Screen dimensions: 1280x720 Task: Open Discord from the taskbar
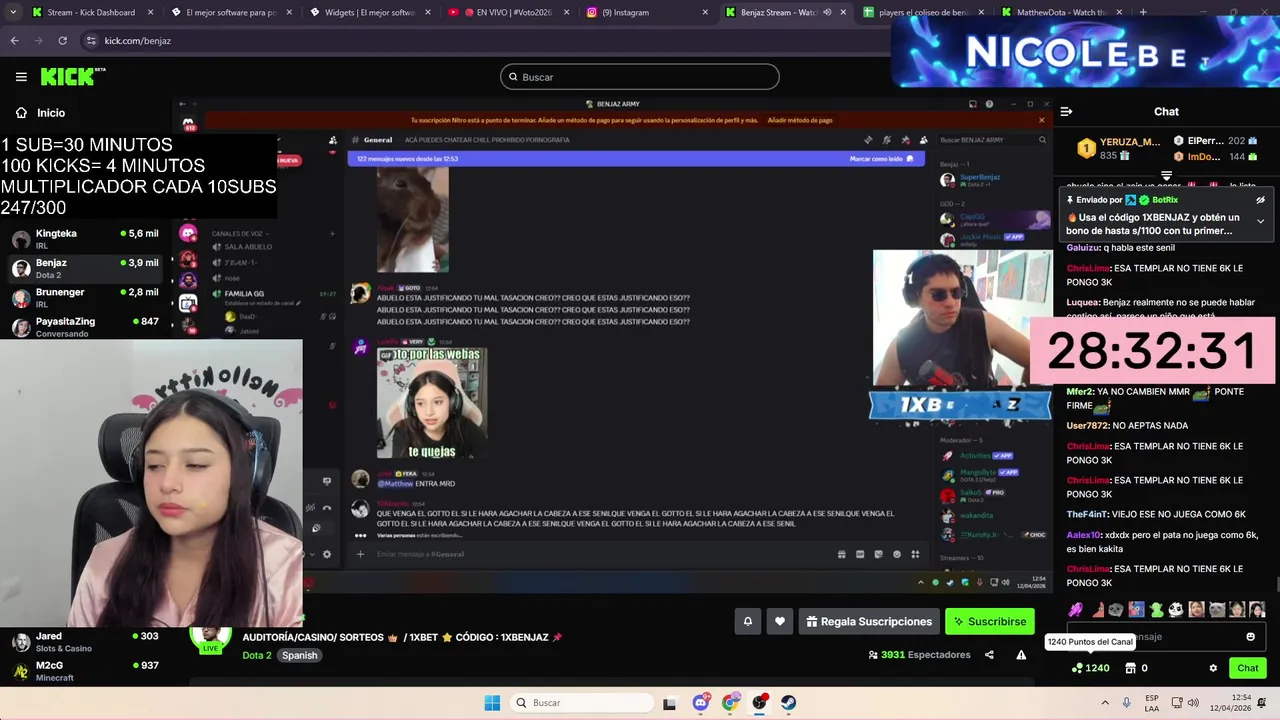tap(700, 703)
